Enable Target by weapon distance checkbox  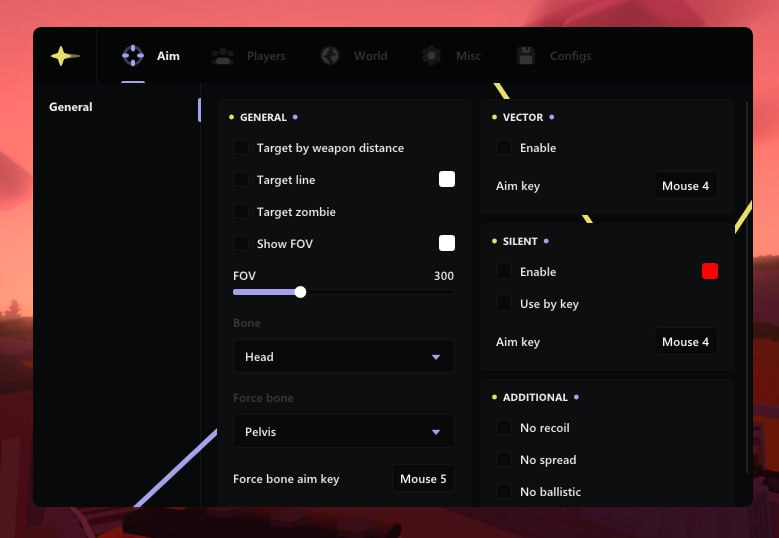tap(241, 148)
